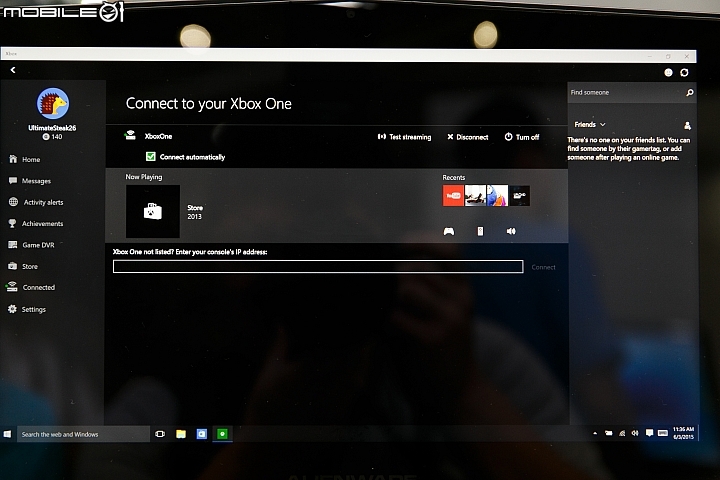
Task: Click the notifications circle icon at top right
Action: coord(668,73)
